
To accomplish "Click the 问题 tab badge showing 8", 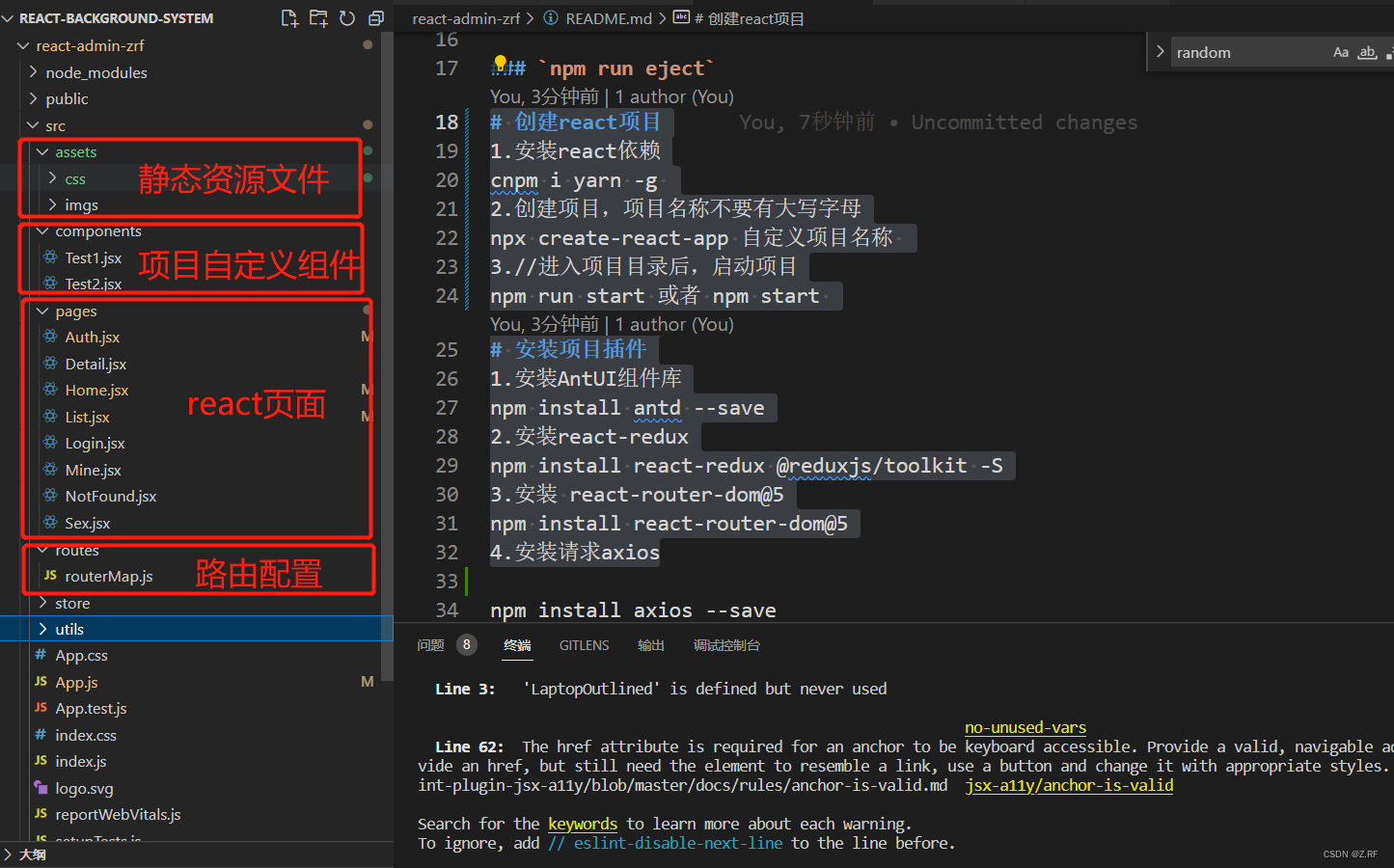I will (x=467, y=644).
